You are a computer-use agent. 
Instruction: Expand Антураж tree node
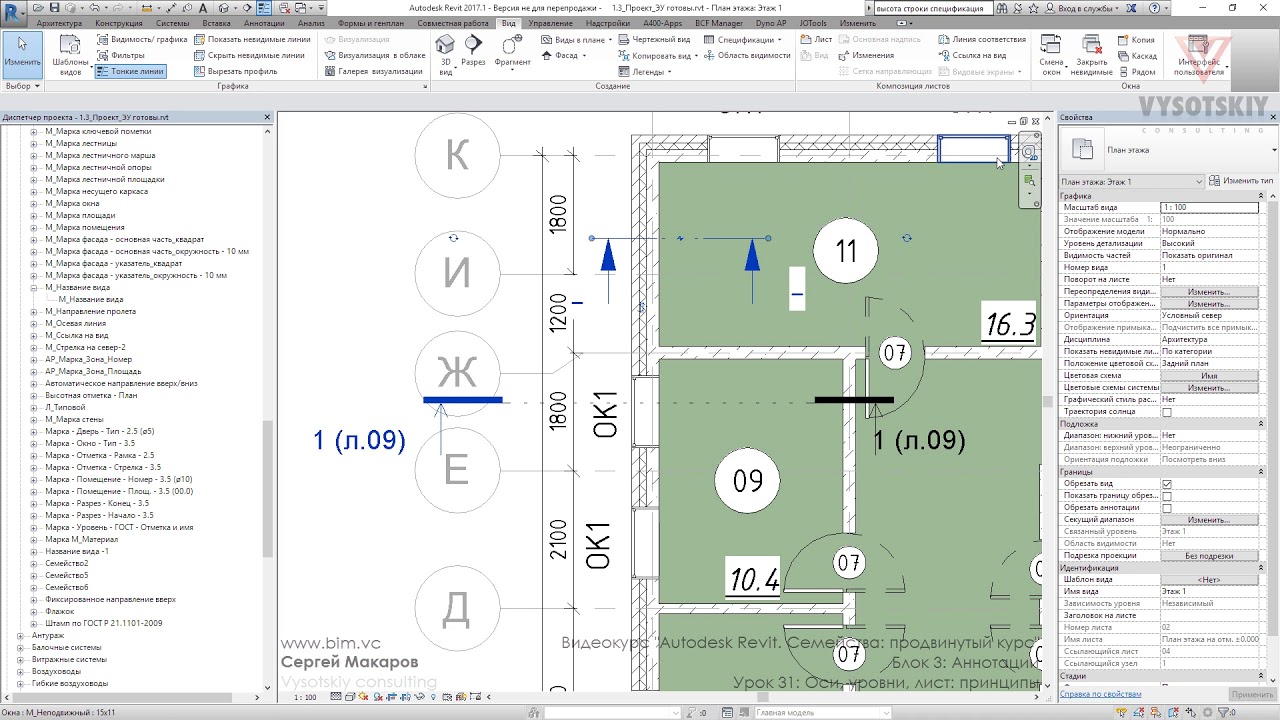[x=20, y=635]
